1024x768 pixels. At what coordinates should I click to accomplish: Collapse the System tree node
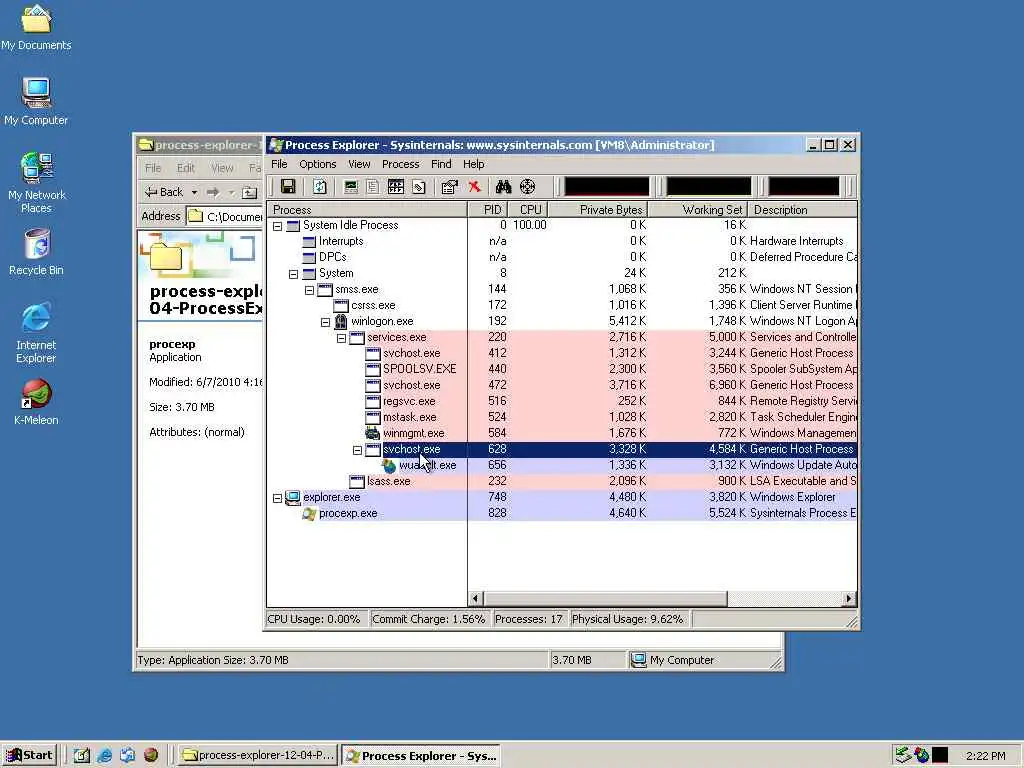coord(293,274)
